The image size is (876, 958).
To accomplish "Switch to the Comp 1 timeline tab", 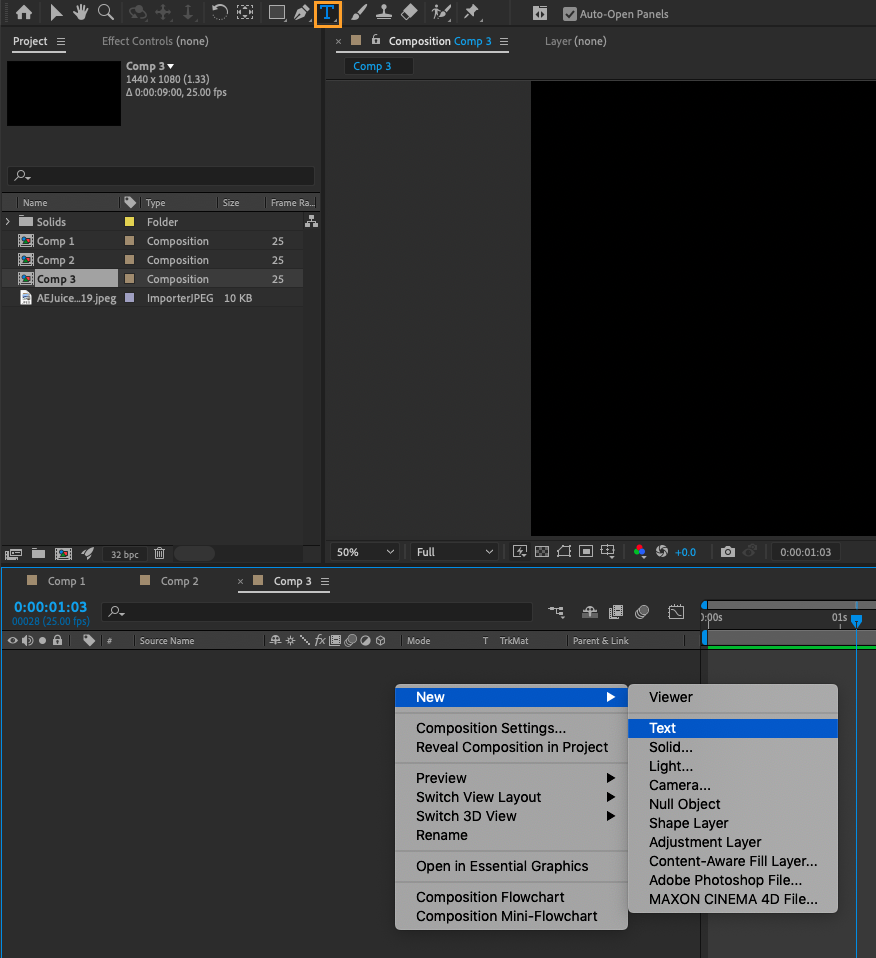I will pos(66,581).
